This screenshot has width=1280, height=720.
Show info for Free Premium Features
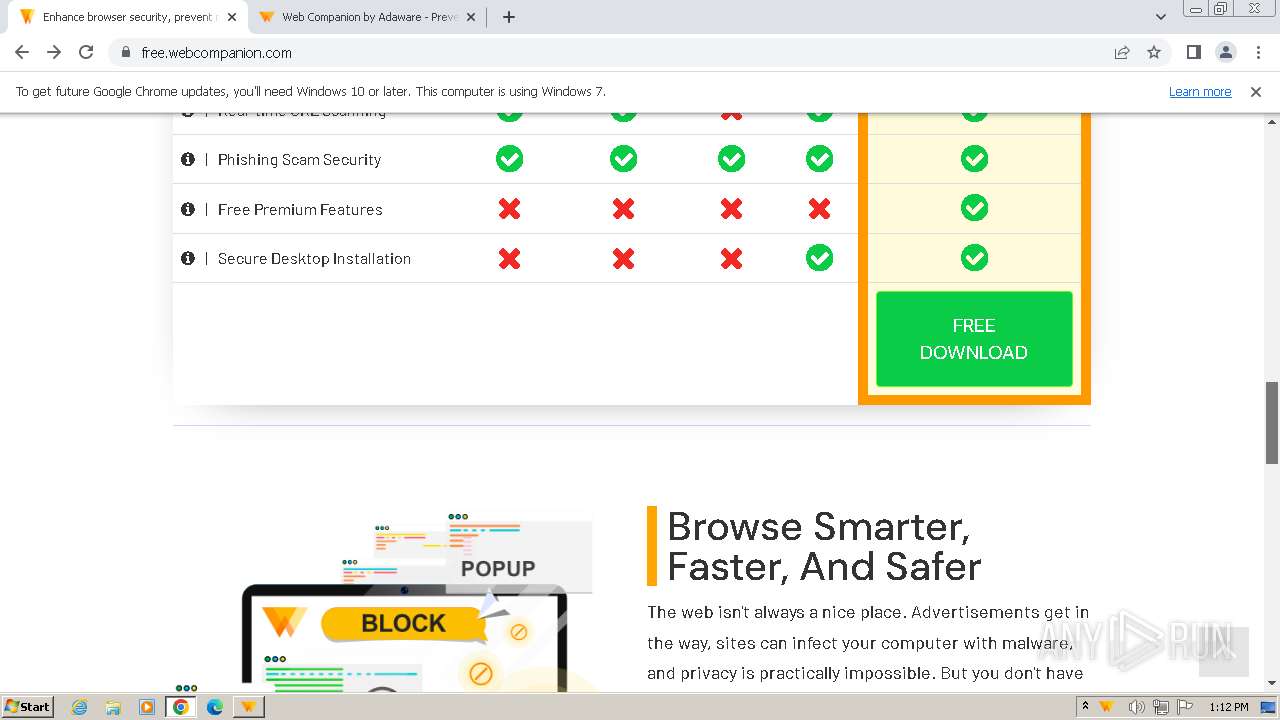[187, 209]
